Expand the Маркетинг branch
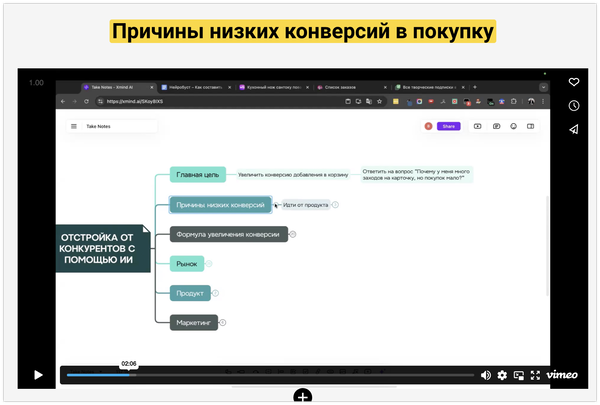The width and height of the screenshot is (600, 405). 223,322
